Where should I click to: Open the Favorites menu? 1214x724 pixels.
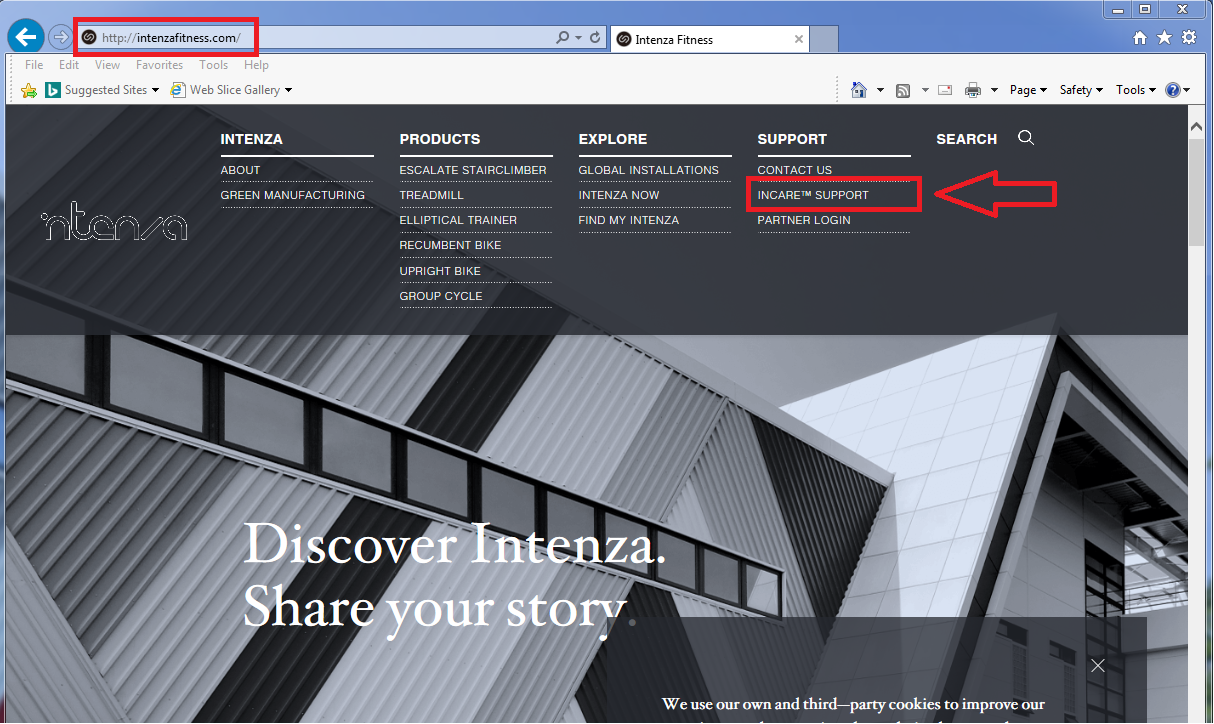coord(160,65)
